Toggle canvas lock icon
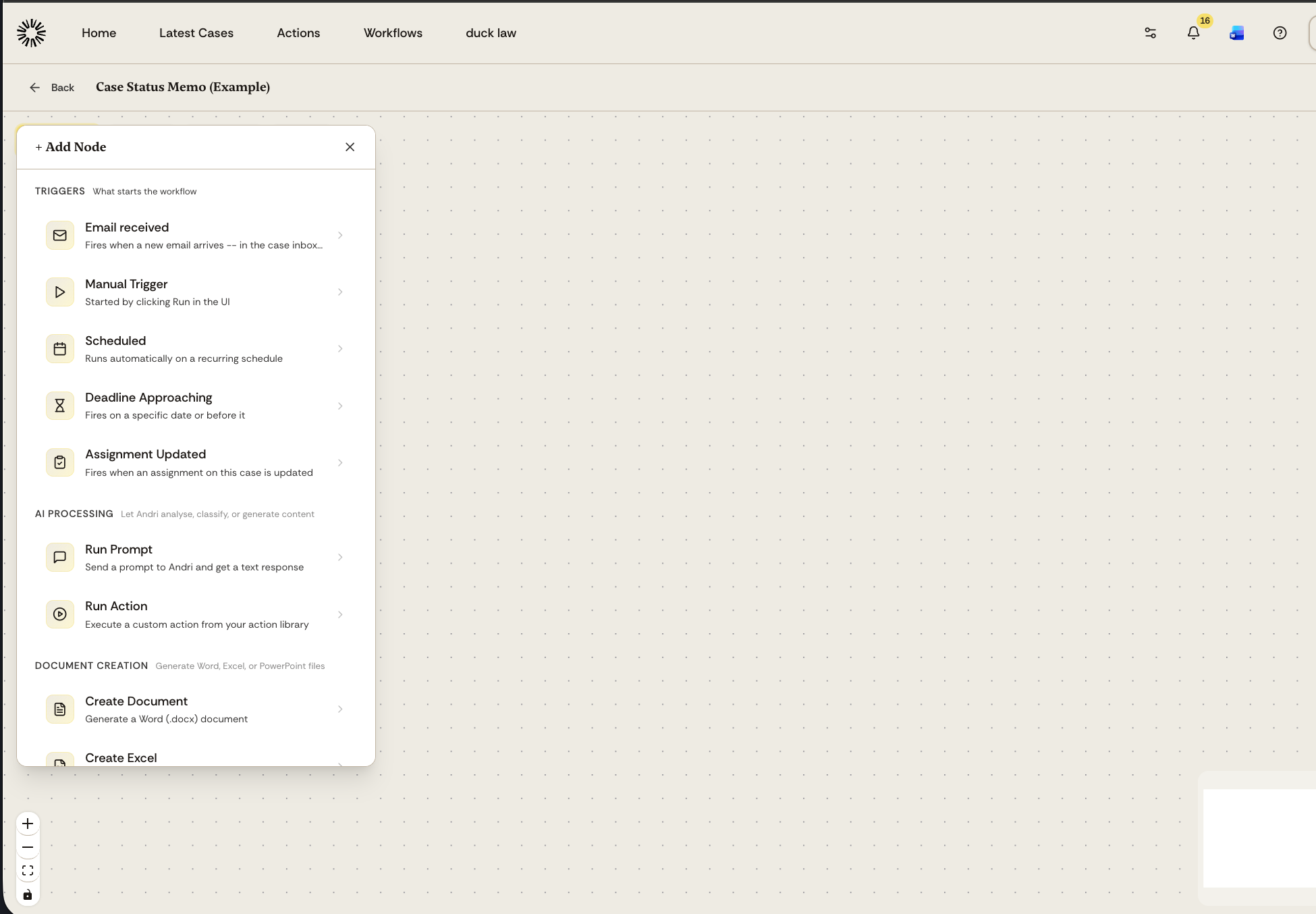1316x914 pixels. point(28,895)
